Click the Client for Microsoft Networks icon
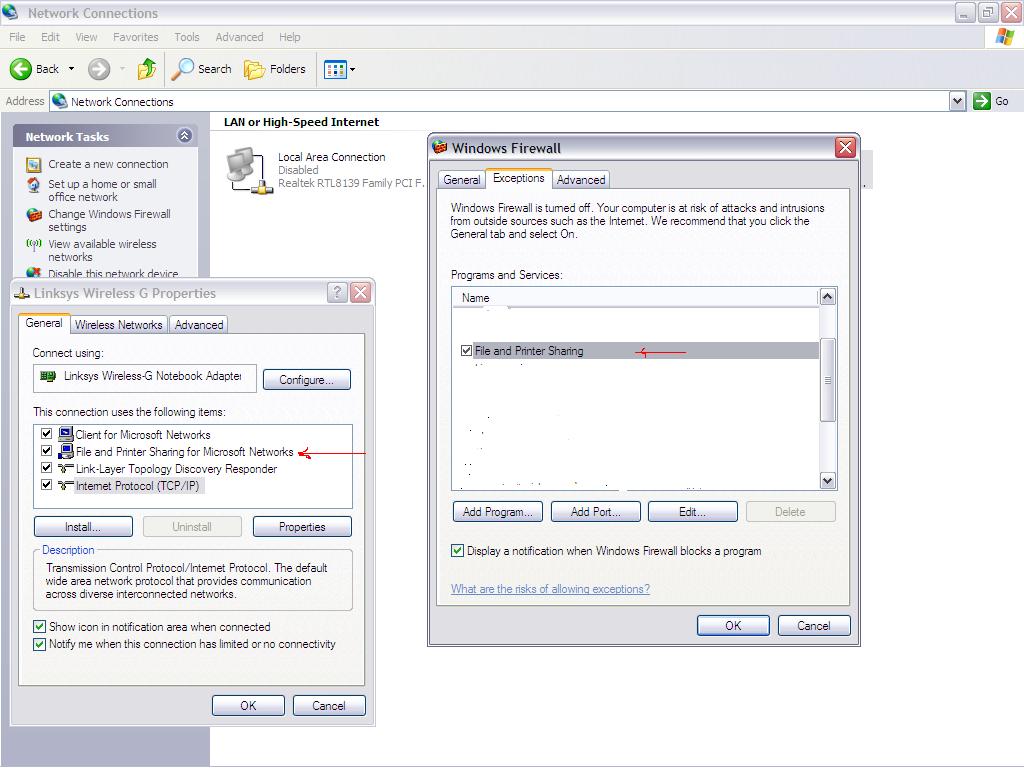 tap(65, 434)
